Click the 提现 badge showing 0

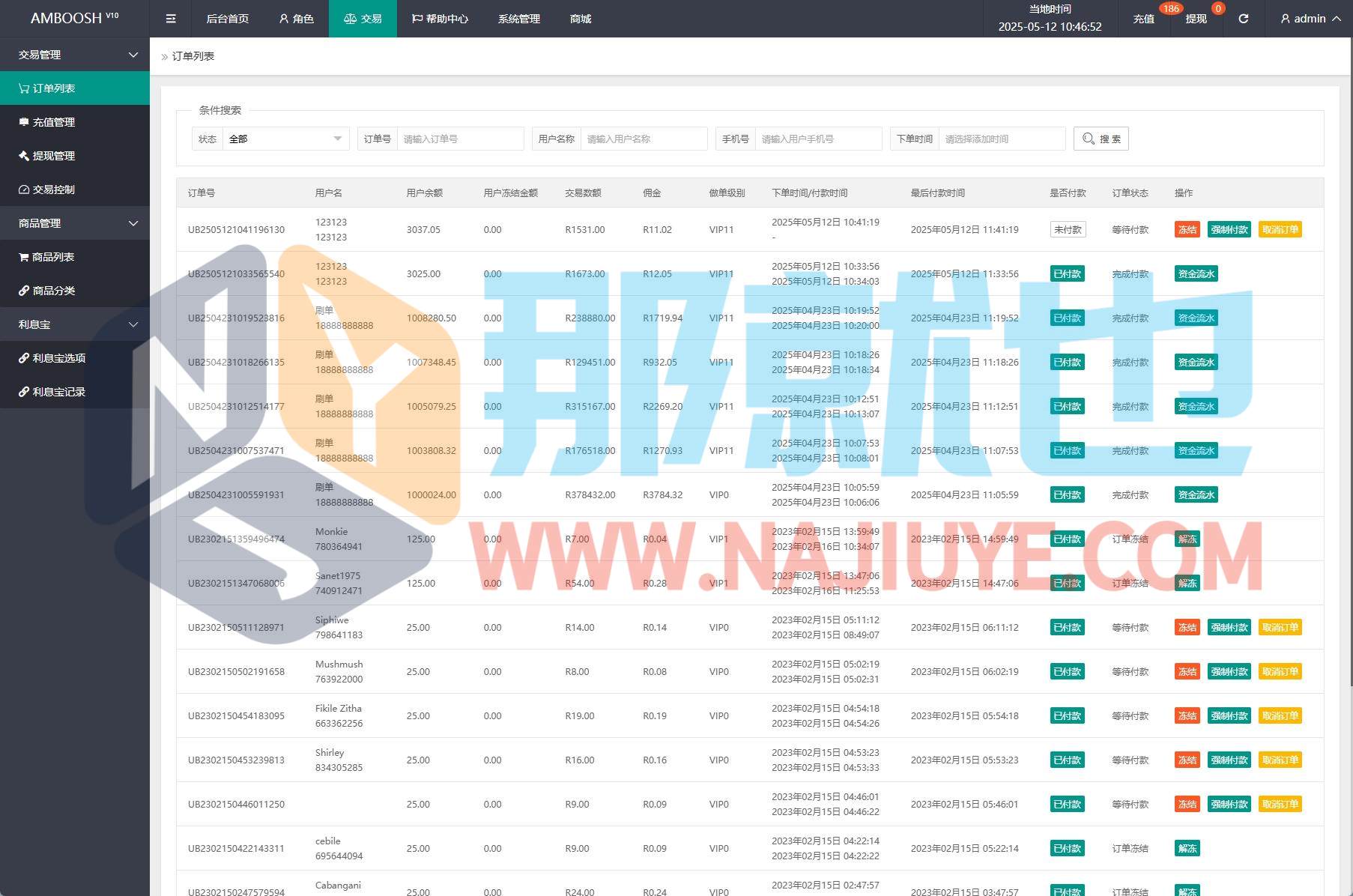click(x=1218, y=9)
